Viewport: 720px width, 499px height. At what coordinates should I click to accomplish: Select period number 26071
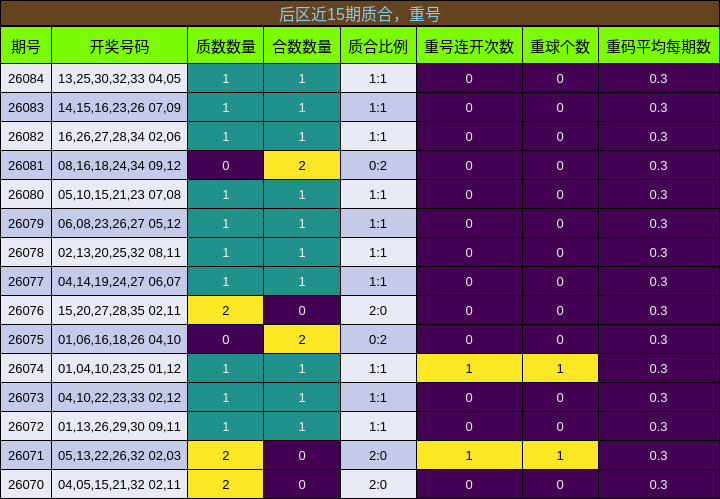[x=26, y=455]
